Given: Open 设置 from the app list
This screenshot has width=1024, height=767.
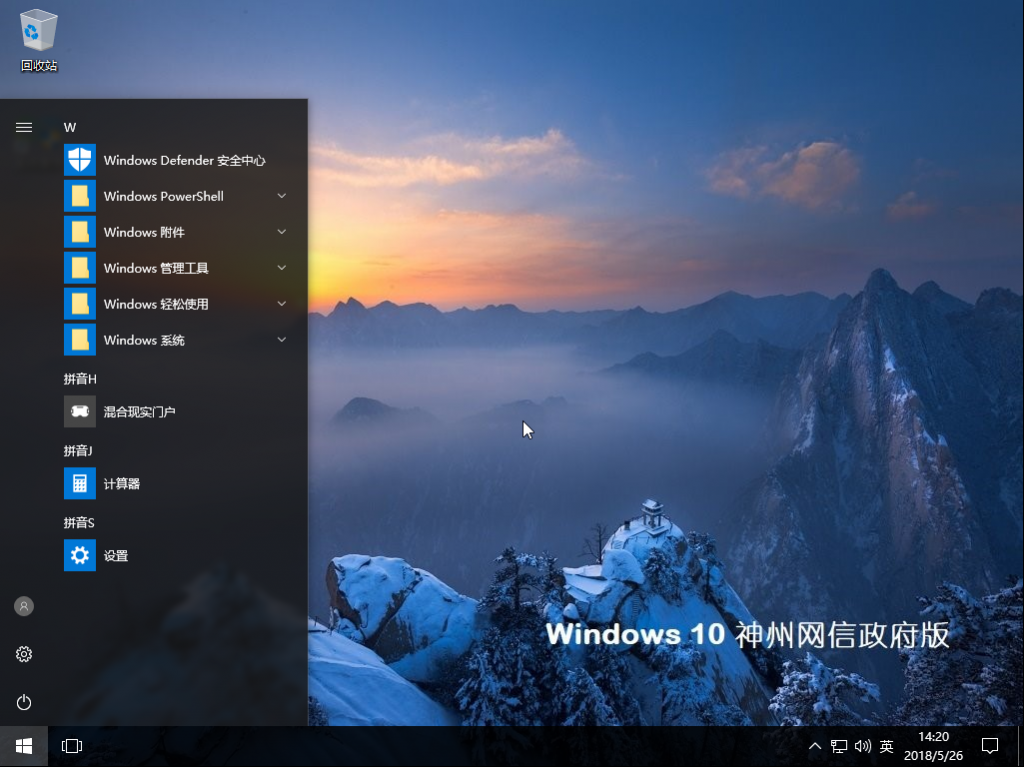Looking at the screenshot, I should 117,555.
